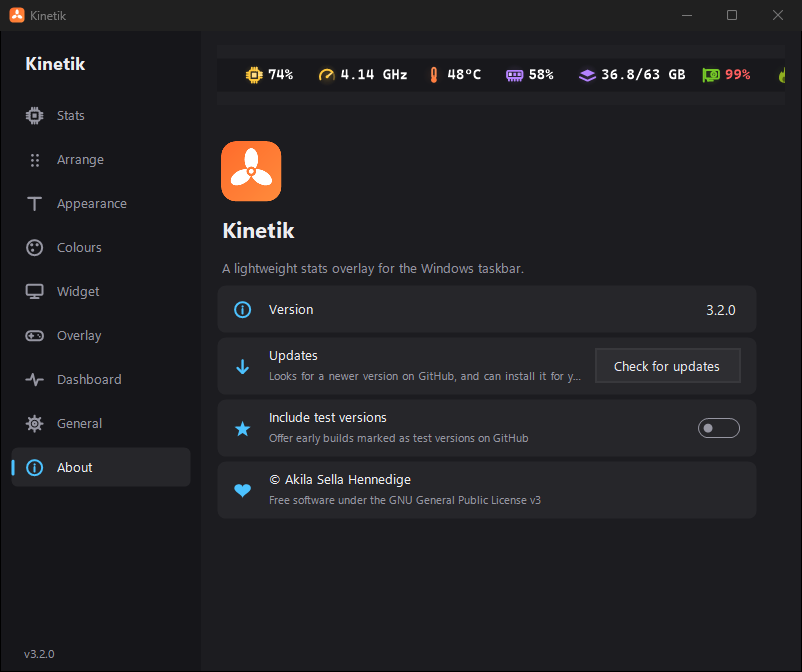The width and height of the screenshot is (802, 672).
Task: Click the 58% RAM value
Action: (541, 75)
